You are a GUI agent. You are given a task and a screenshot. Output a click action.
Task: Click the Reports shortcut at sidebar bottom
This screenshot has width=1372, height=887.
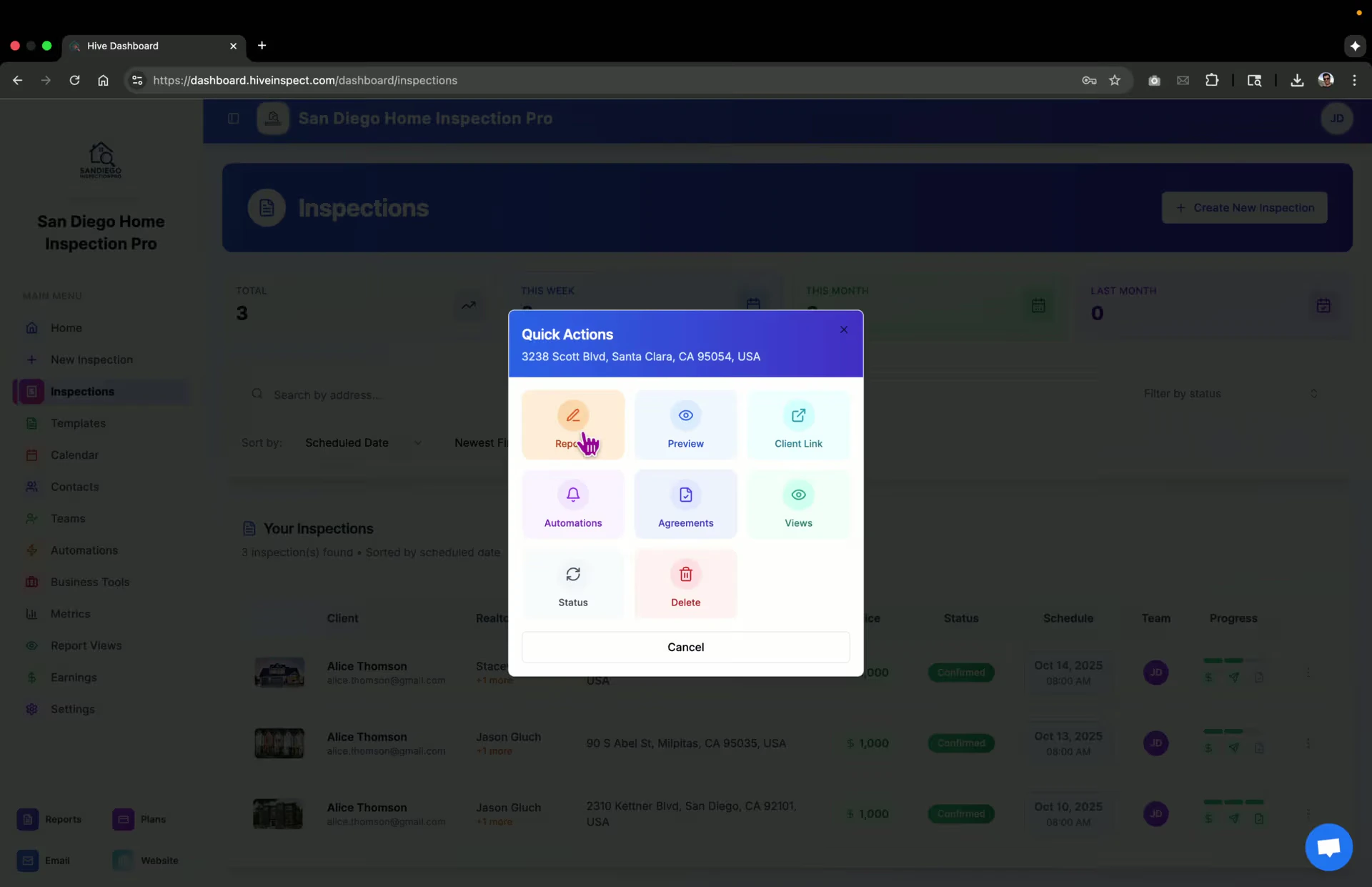[x=49, y=819]
